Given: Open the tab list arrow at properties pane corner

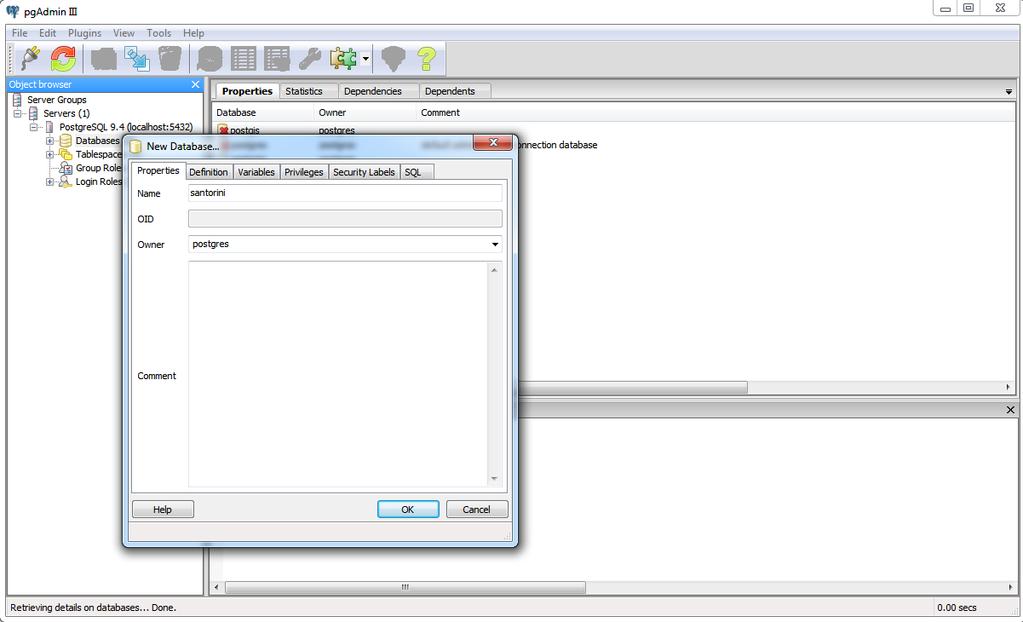Looking at the screenshot, I should pyautogui.click(x=1009, y=92).
